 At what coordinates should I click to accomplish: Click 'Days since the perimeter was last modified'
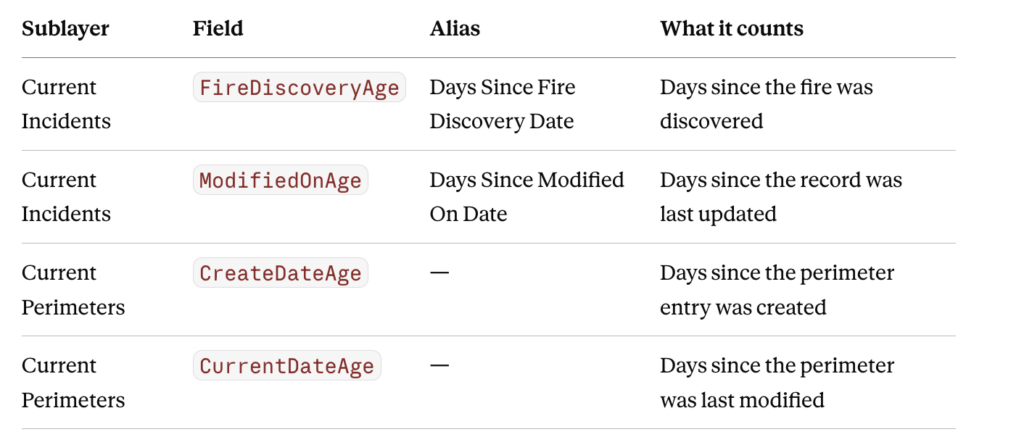(x=777, y=382)
